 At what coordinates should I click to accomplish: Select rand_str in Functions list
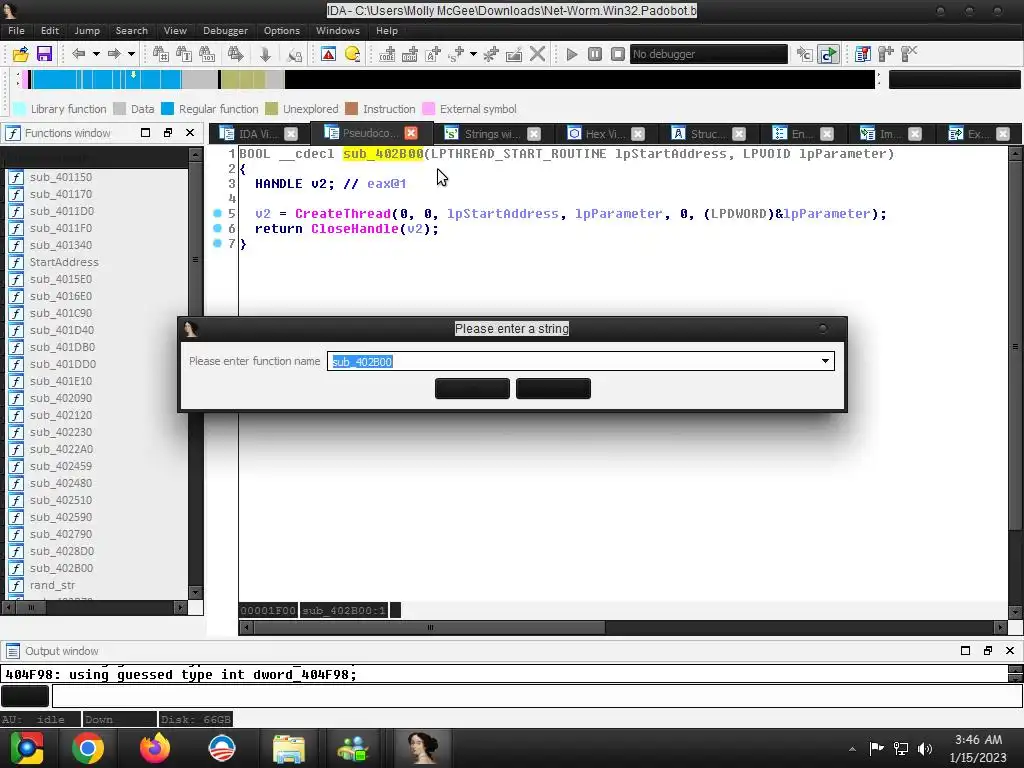click(52, 585)
